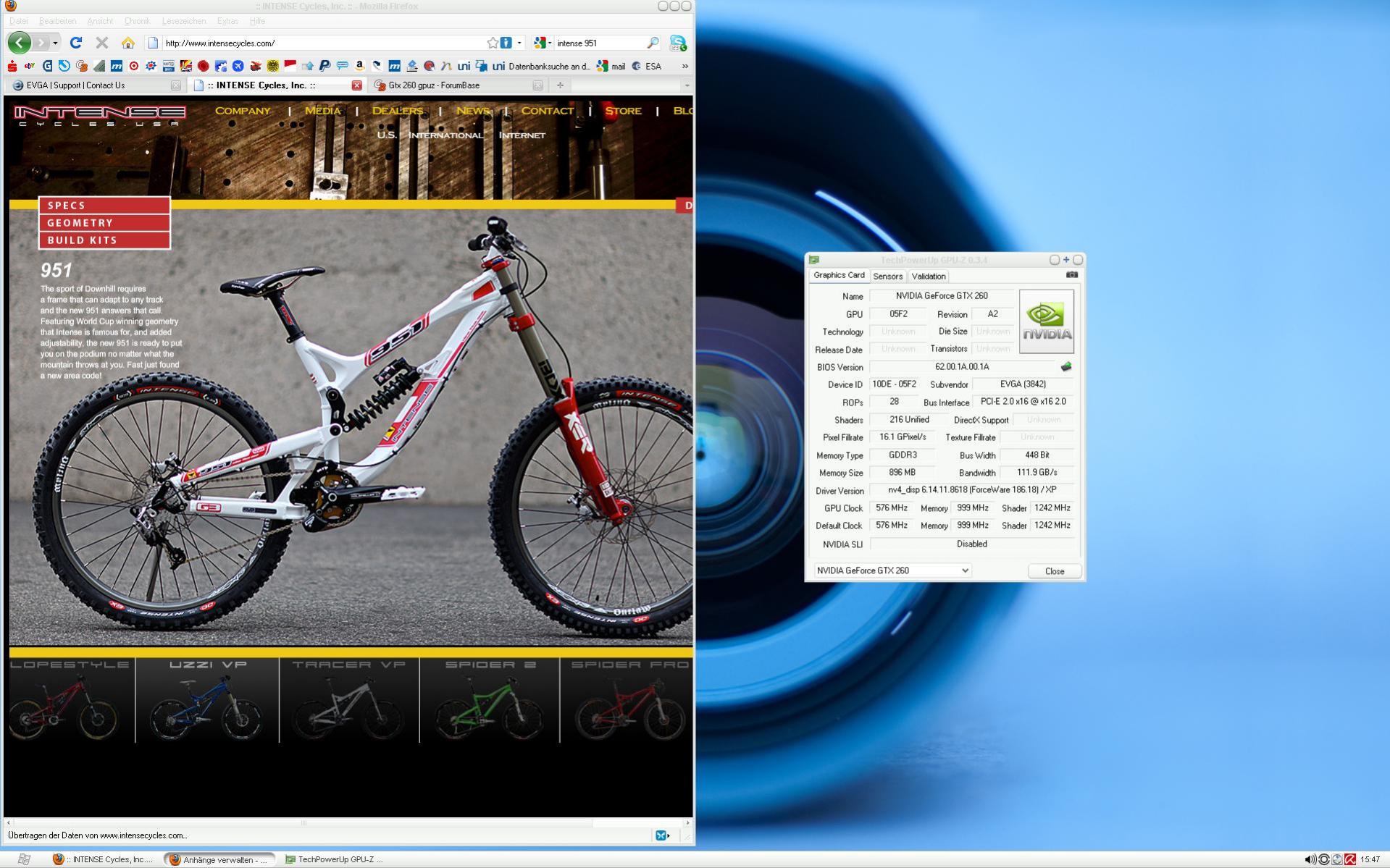Start the search with the magnifier icon

[x=653, y=43]
